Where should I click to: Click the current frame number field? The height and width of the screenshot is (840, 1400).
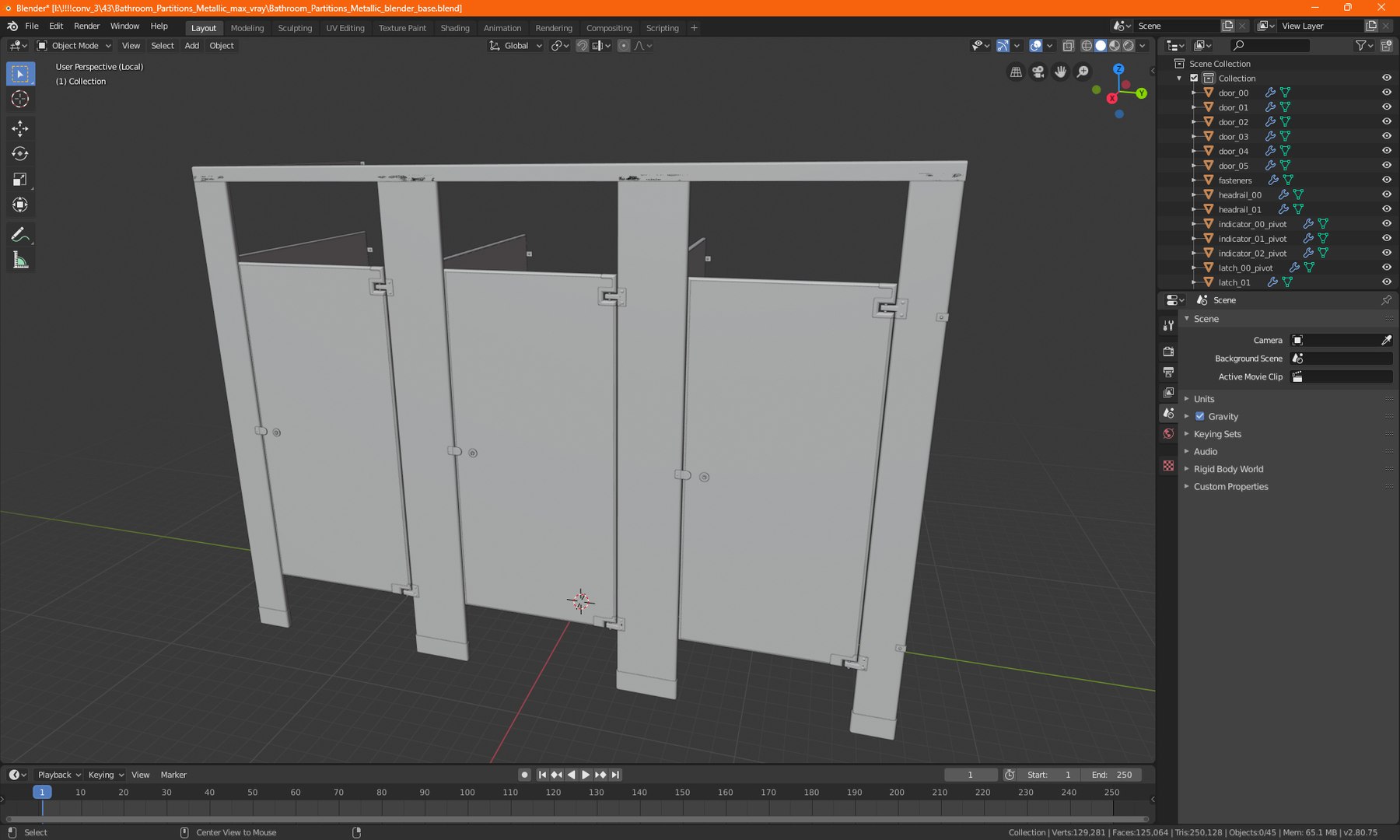tap(971, 775)
